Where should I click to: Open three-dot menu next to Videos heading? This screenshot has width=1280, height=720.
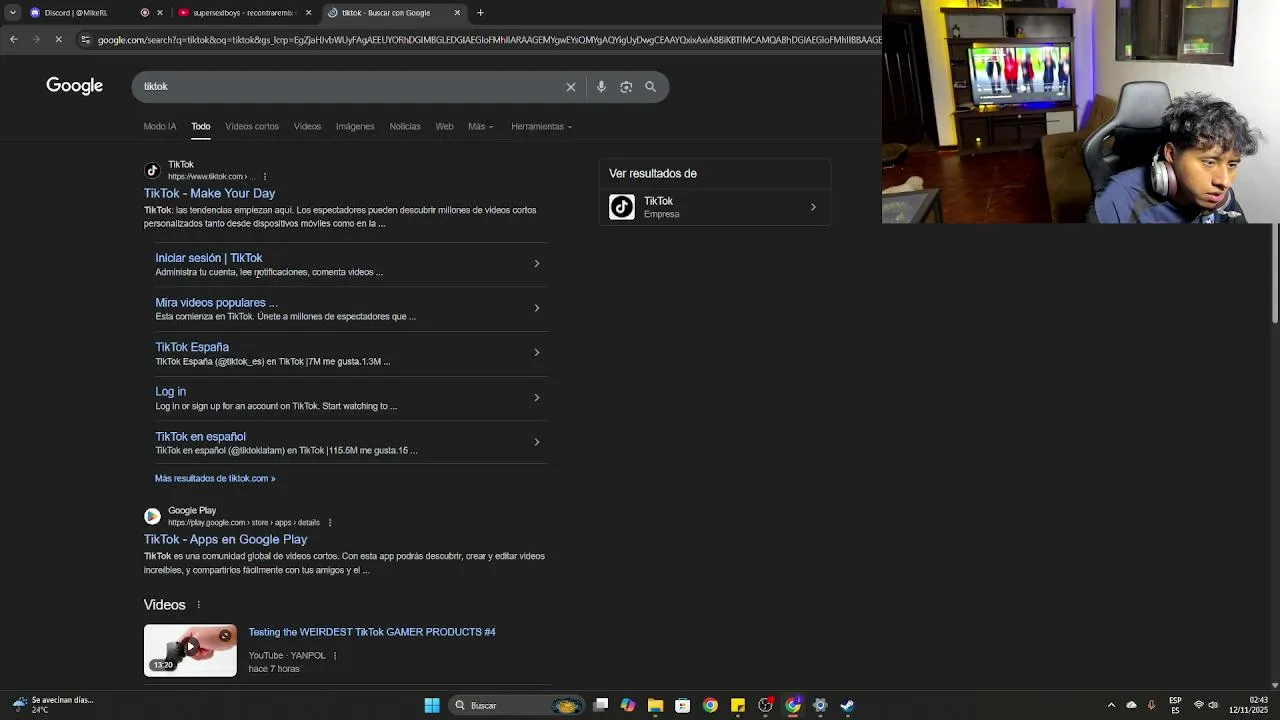198,605
